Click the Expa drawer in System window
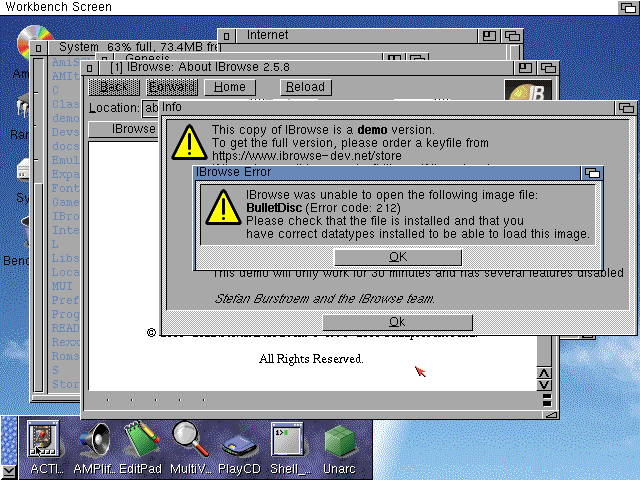 [x=65, y=174]
